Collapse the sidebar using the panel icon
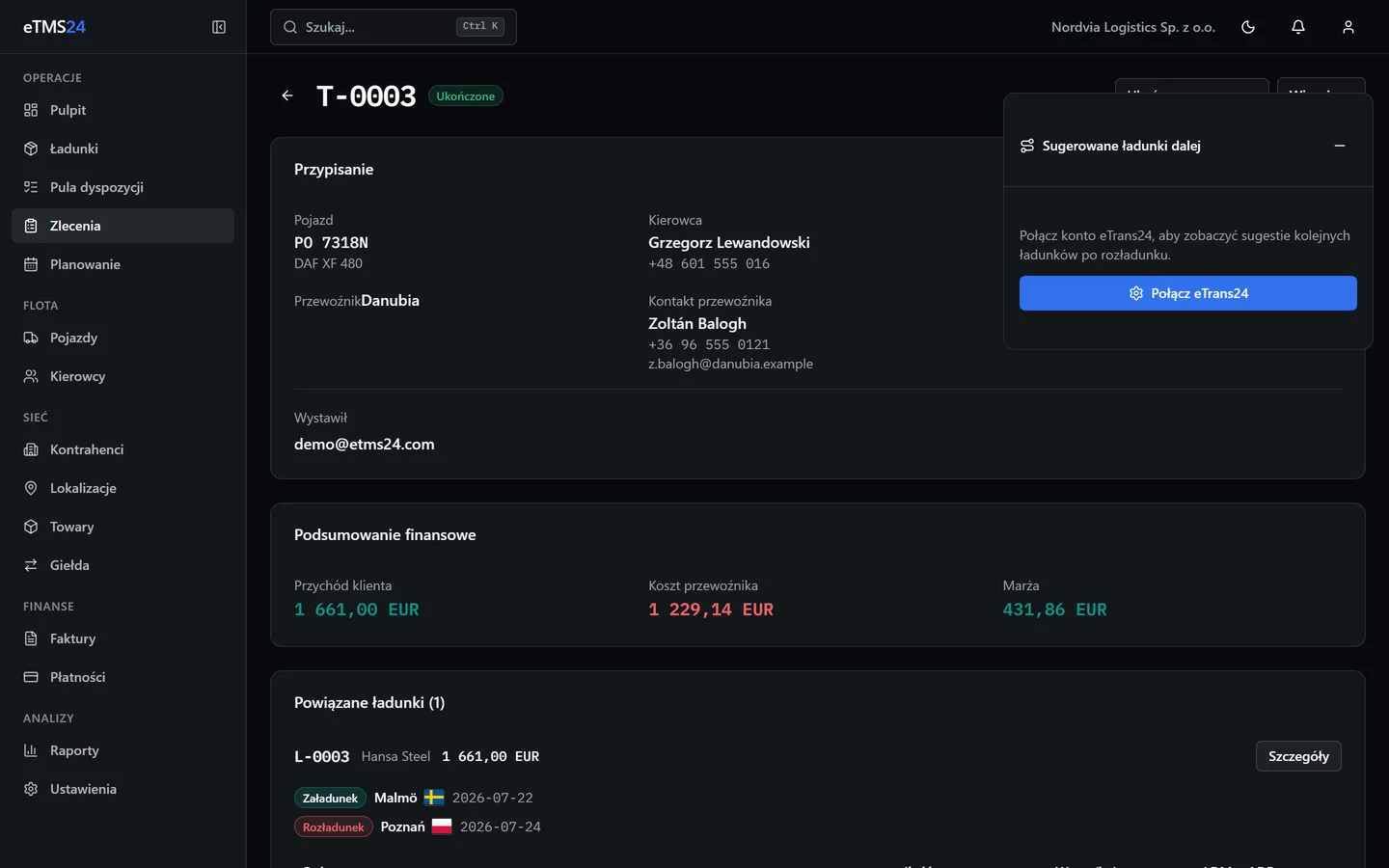 click(x=219, y=27)
